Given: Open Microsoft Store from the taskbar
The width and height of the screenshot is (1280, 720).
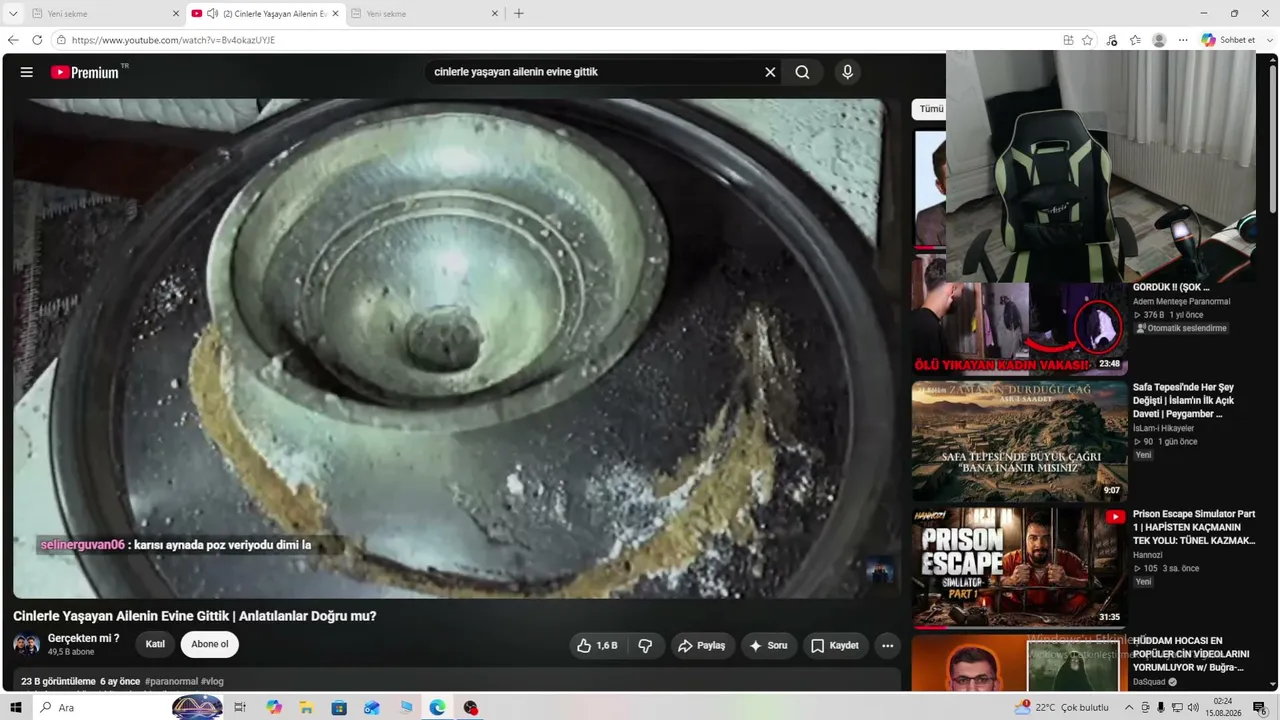Looking at the screenshot, I should coord(339,708).
